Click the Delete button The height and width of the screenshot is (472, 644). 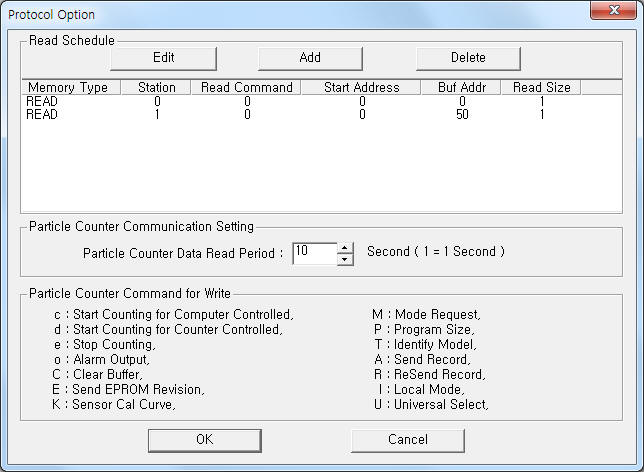[x=468, y=58]
